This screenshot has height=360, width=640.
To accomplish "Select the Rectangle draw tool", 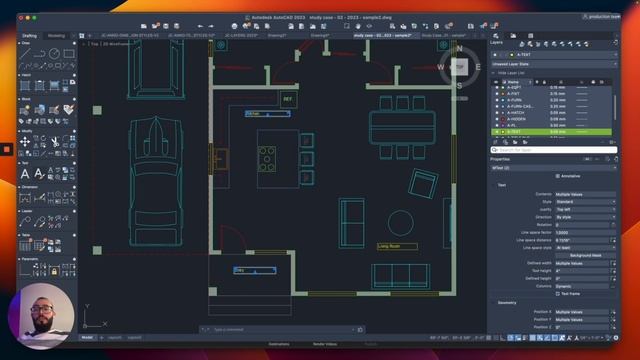I will 69,53.
